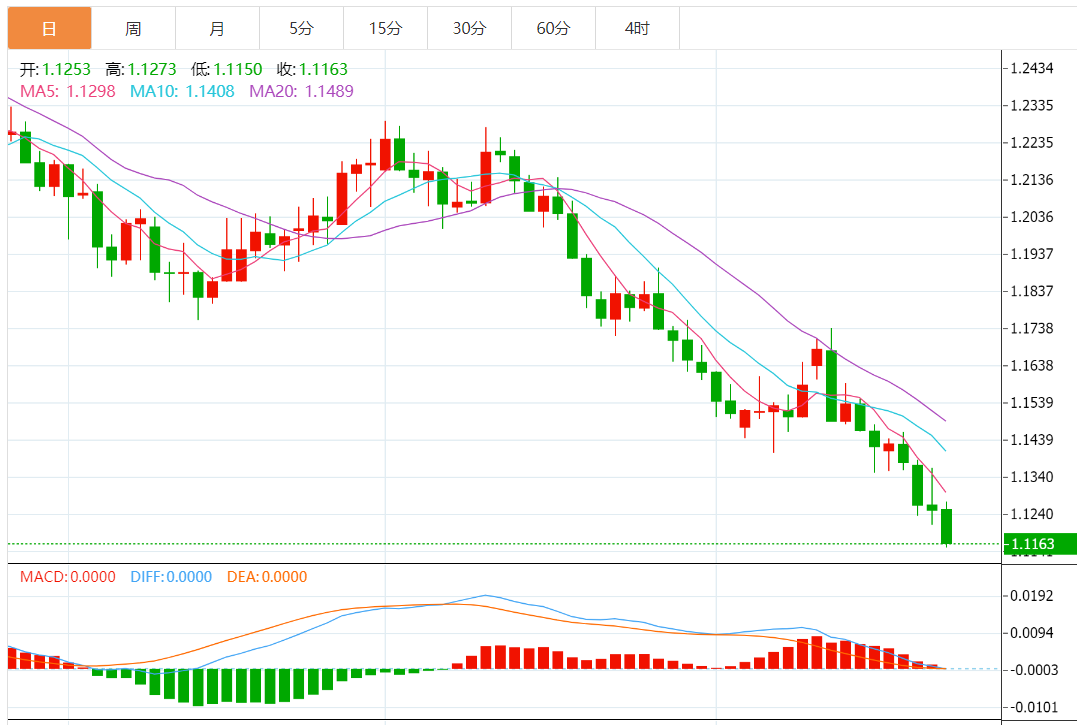Click the 1.1638 price axis label
The width and height of the screenshot is (1077, 725).
1032,365
